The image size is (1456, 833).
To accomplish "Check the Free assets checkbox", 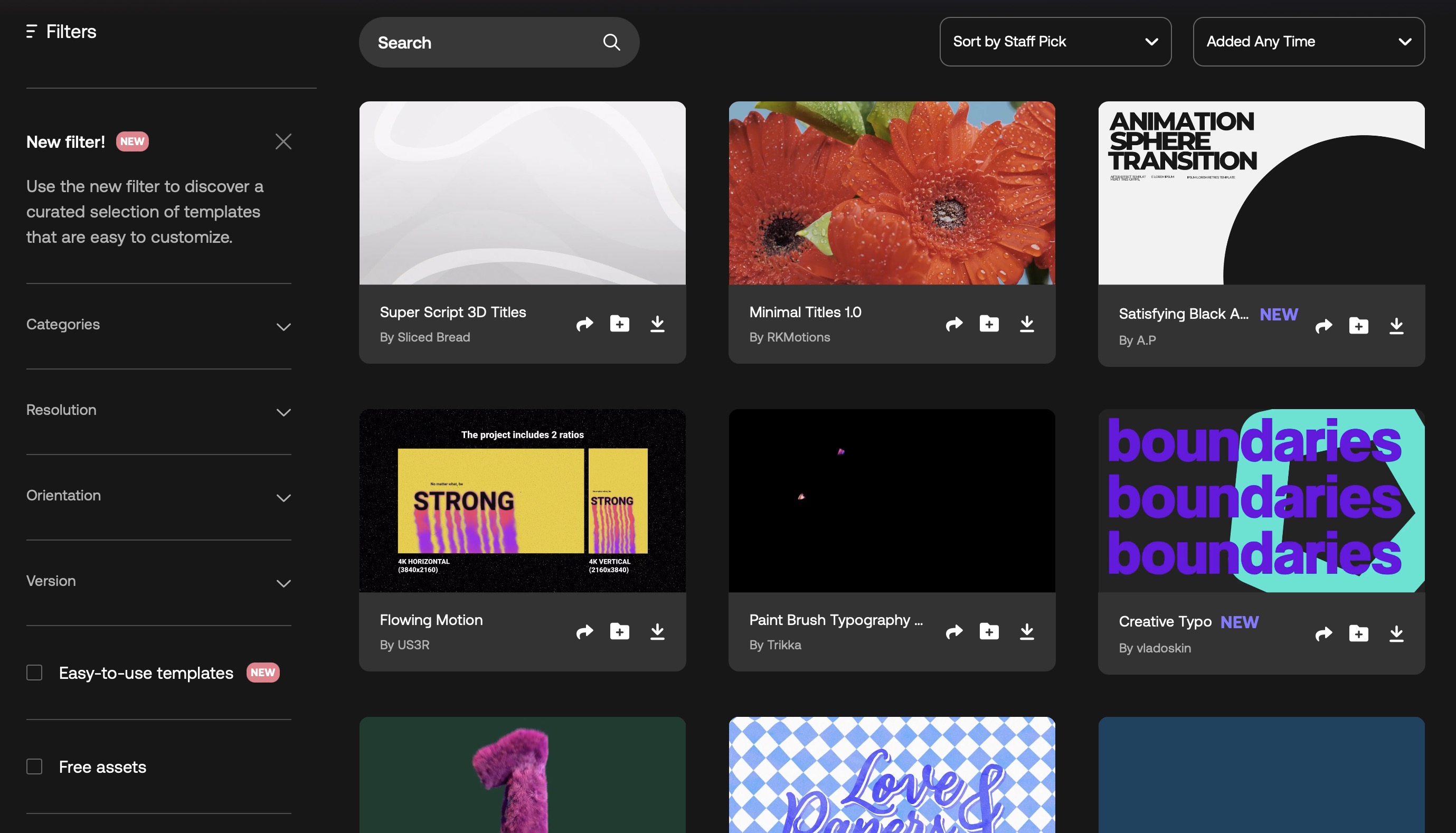I will 34,766.
